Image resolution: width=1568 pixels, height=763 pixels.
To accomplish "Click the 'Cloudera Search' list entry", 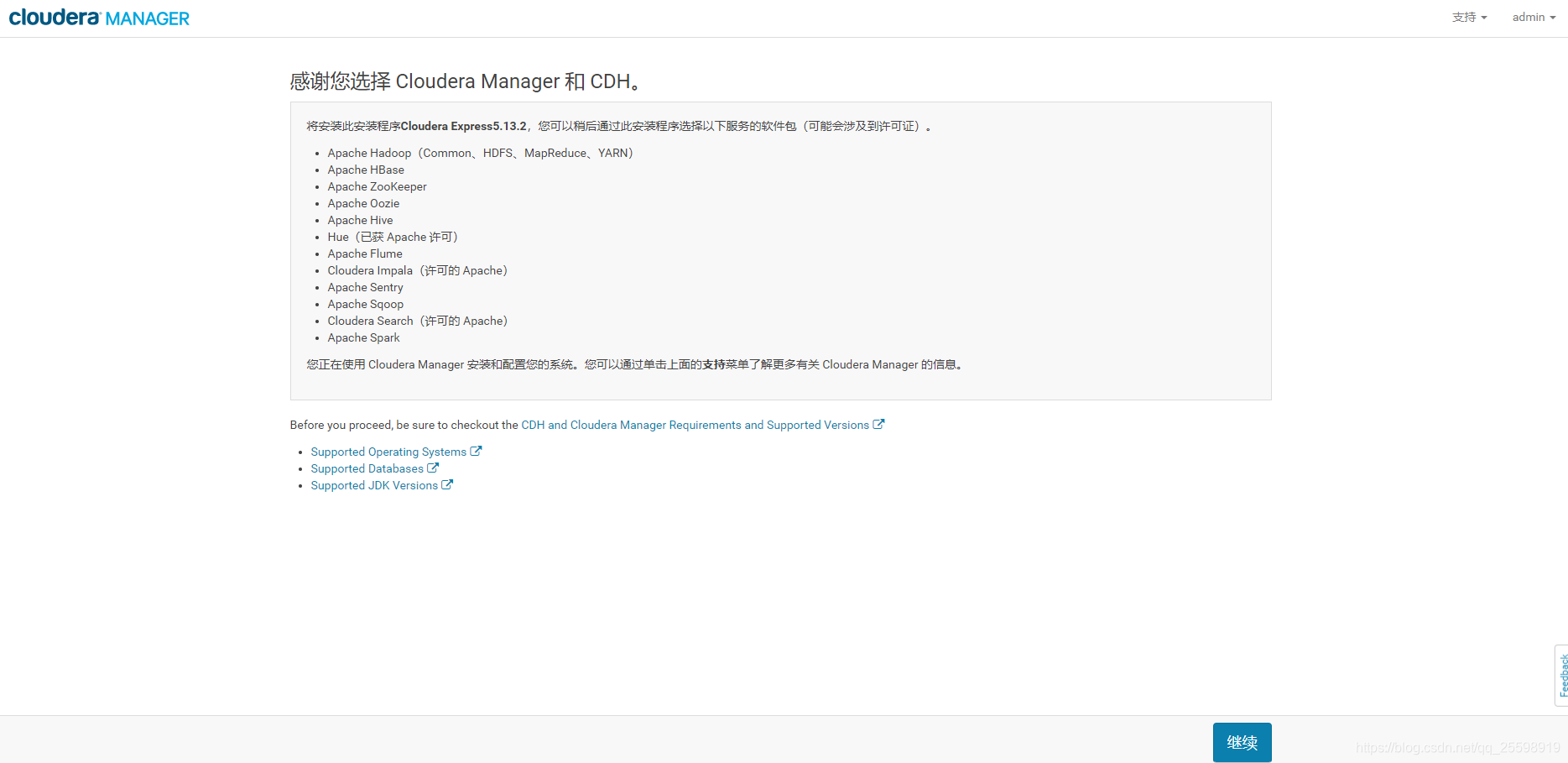I will 418,321.
